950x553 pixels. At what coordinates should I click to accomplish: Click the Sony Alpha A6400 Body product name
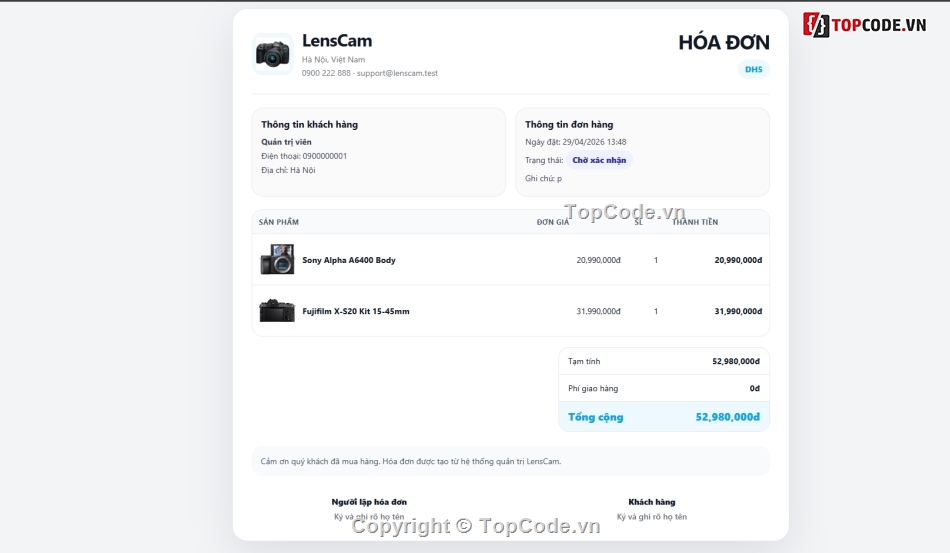[349, 260]
